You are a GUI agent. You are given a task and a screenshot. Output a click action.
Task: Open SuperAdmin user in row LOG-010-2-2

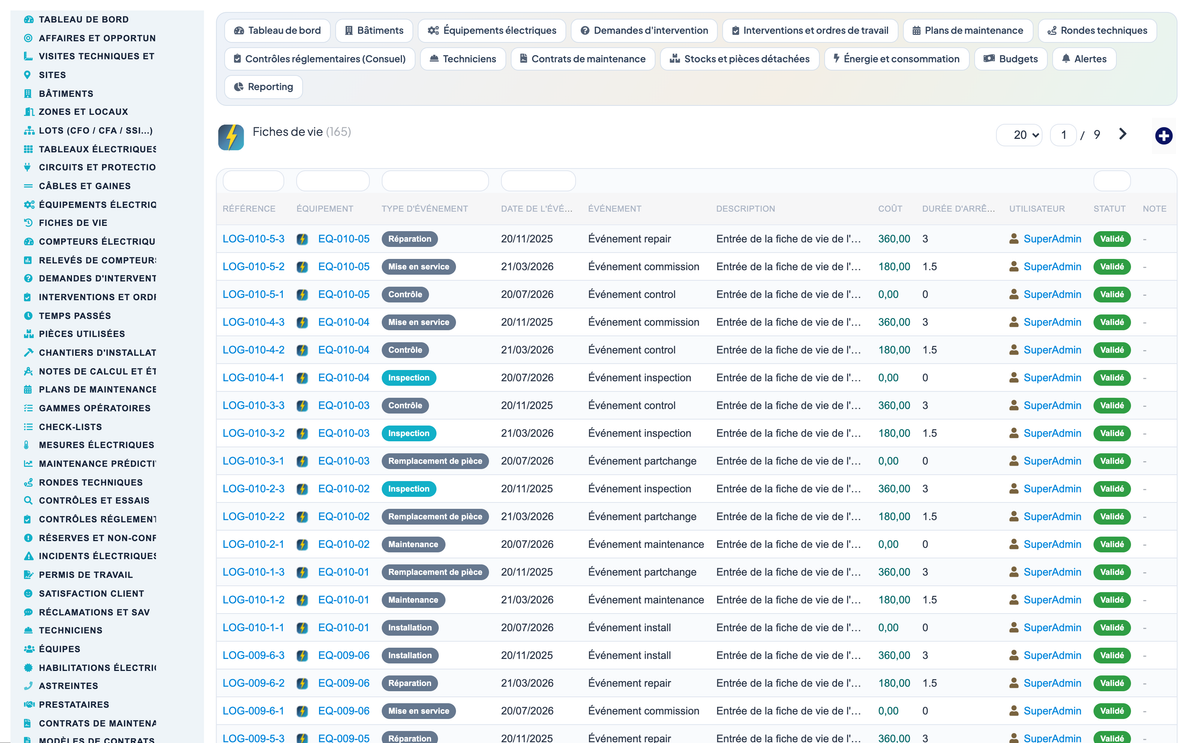click(x=1052, y=517)
